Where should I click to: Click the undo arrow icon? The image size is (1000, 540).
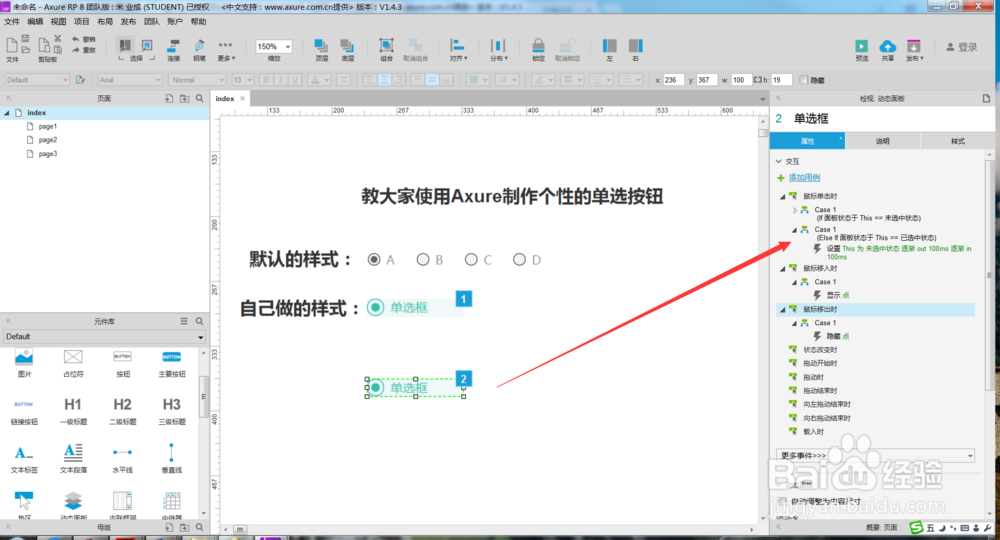click(76, 40)
